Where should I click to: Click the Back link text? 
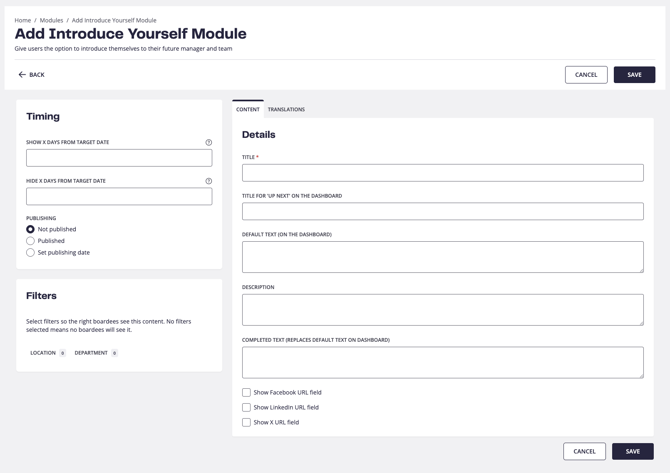coord(37,75)
